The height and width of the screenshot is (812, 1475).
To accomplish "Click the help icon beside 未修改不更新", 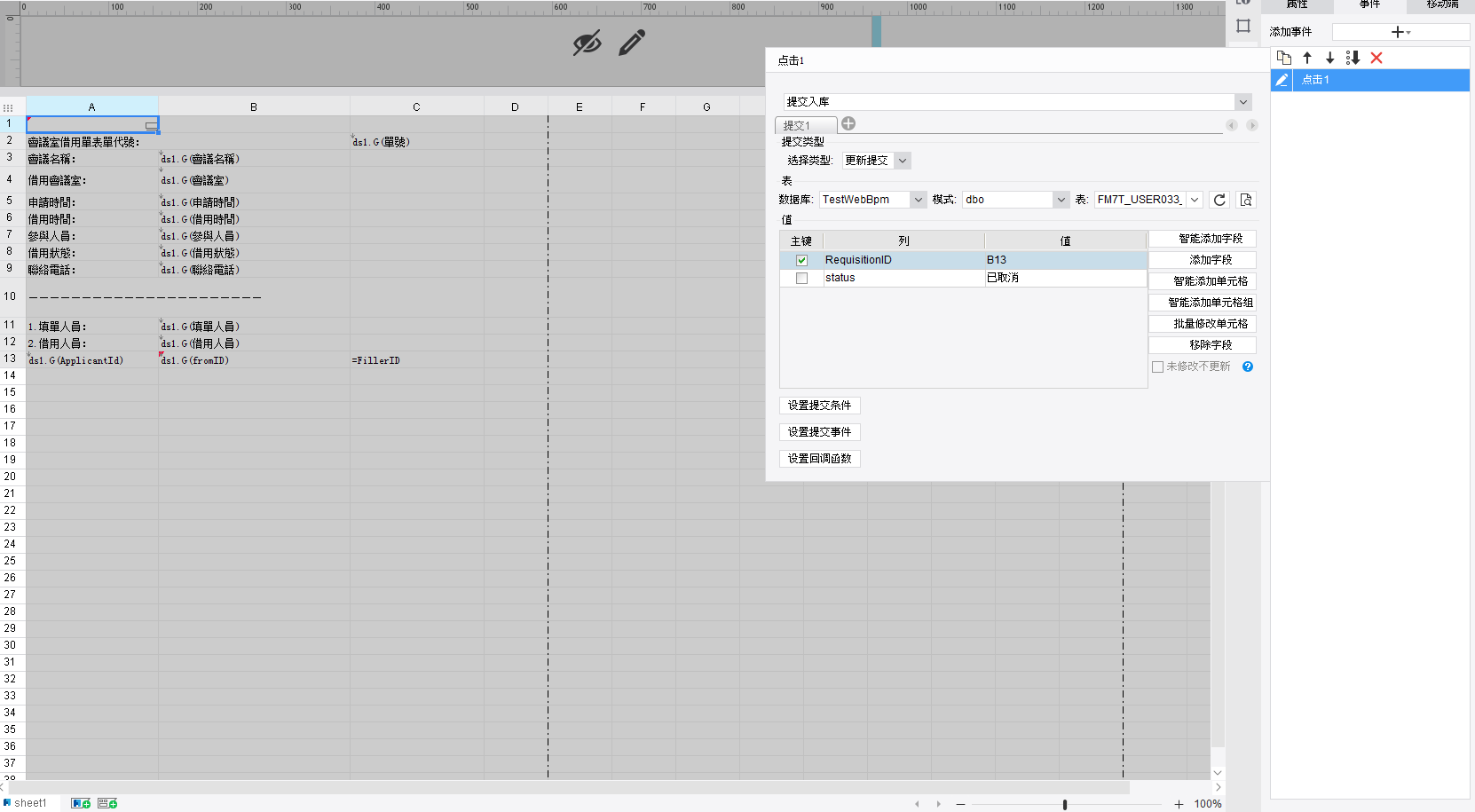I will click(1248, 367).
